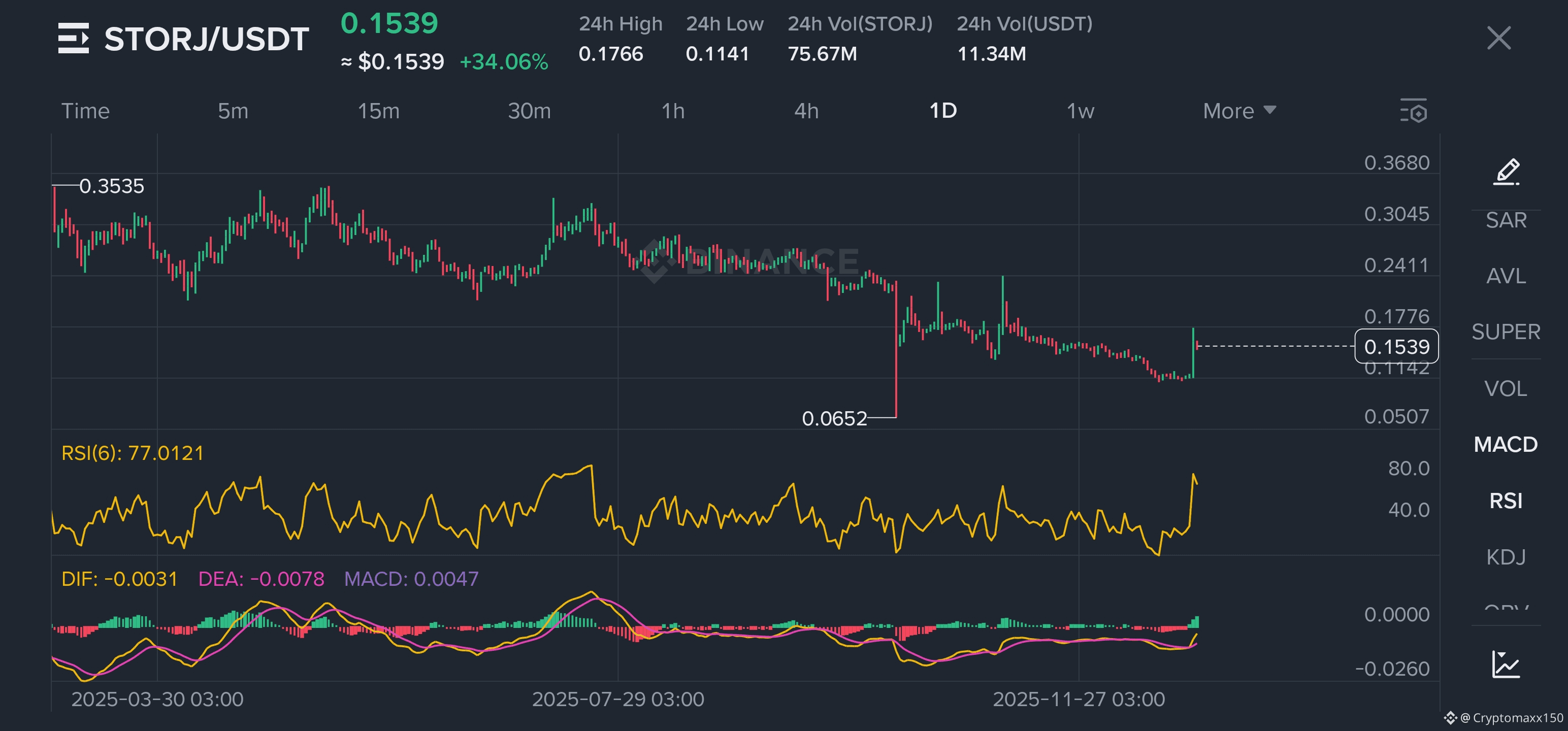The image size is (1568, 731).
Task: Toggle the SAR indicator
Action: (x=1506, y=220)
